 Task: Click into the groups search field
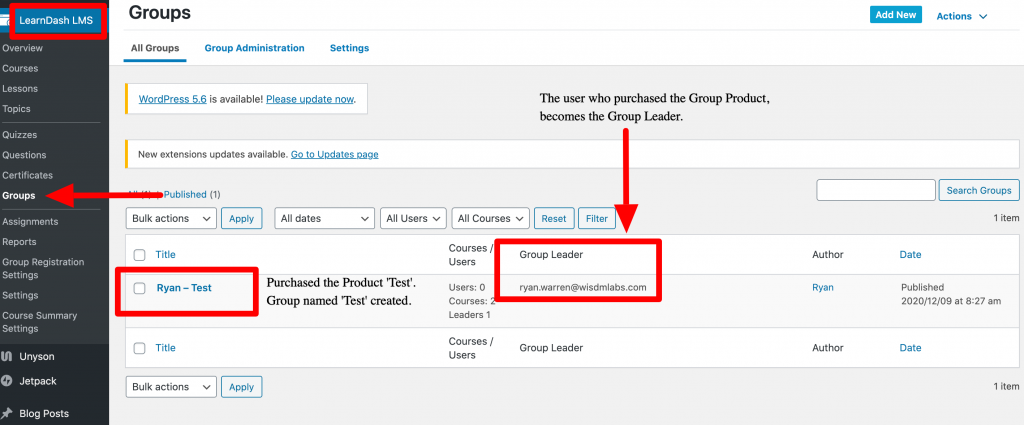point(875,190)
